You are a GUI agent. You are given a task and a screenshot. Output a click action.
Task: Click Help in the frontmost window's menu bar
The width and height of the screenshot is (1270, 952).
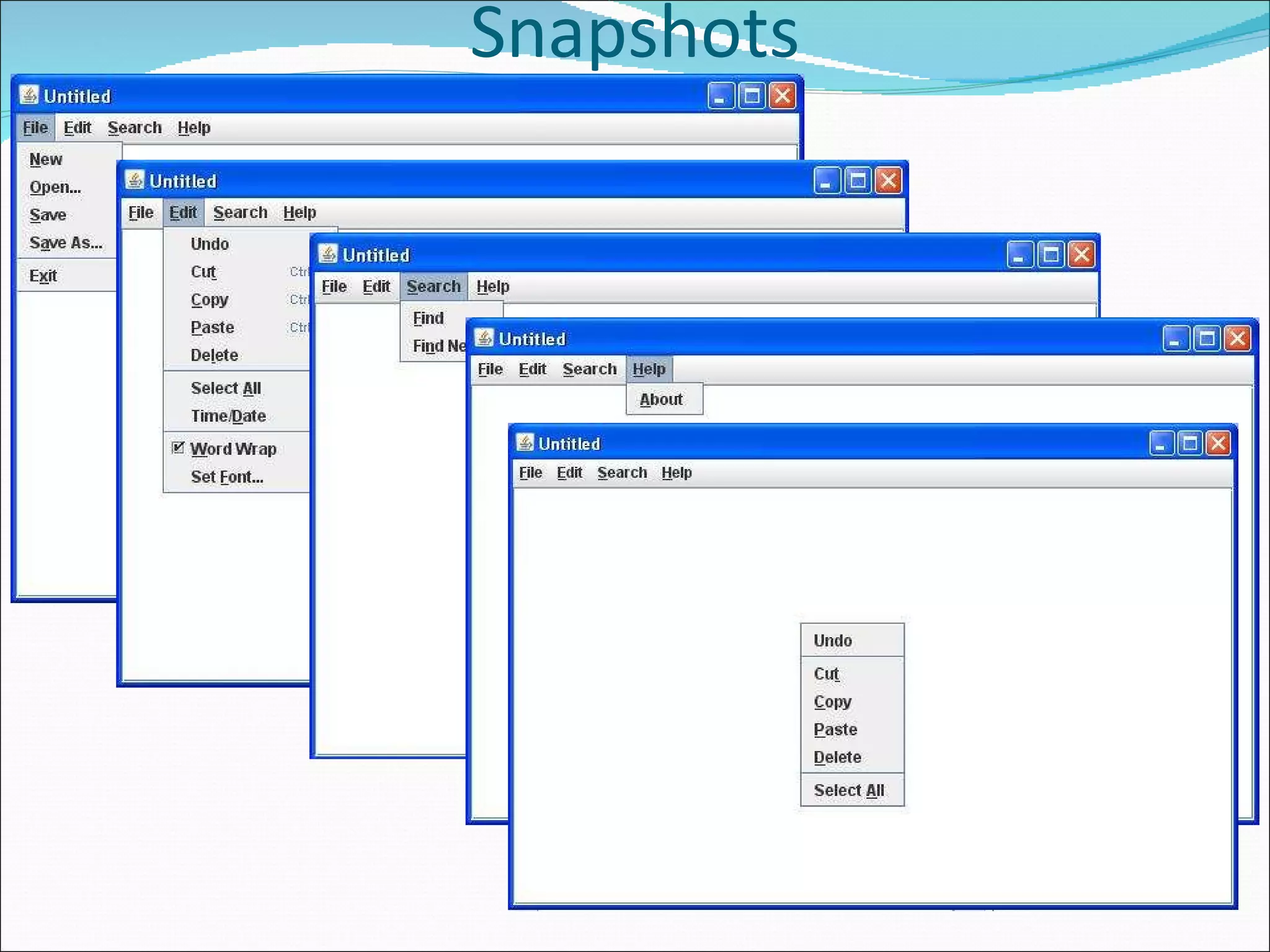coord(677,473)
